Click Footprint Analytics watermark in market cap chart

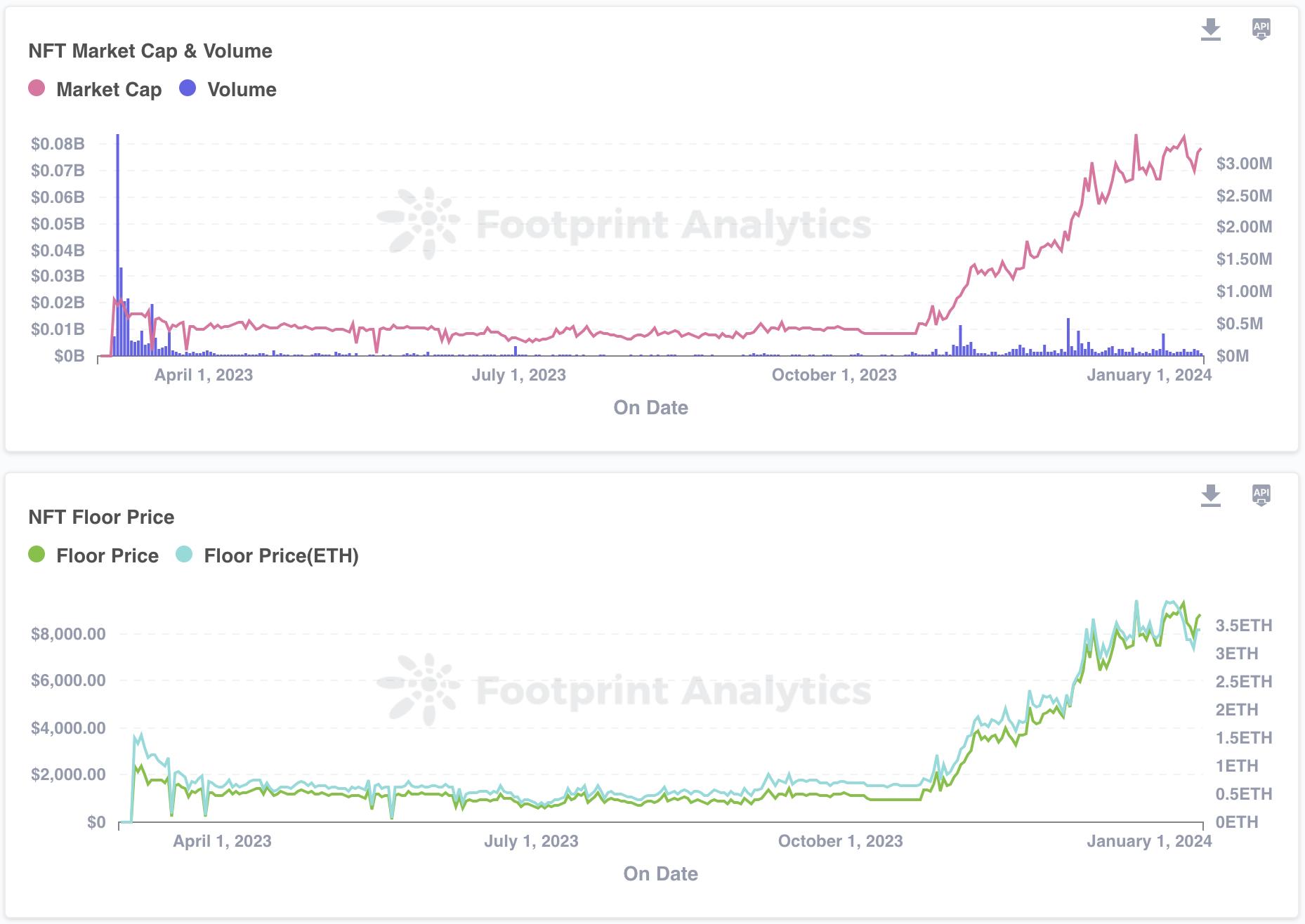pos(625,225)
